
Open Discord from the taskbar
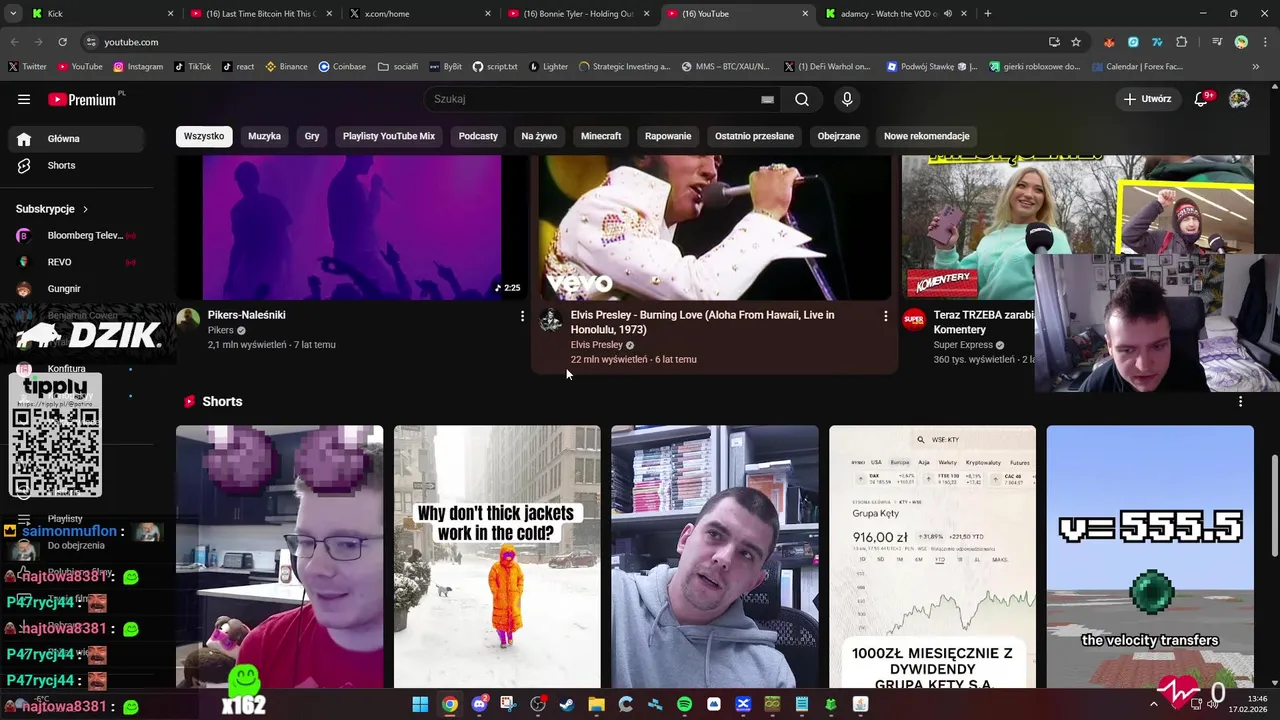pos(479,704)
